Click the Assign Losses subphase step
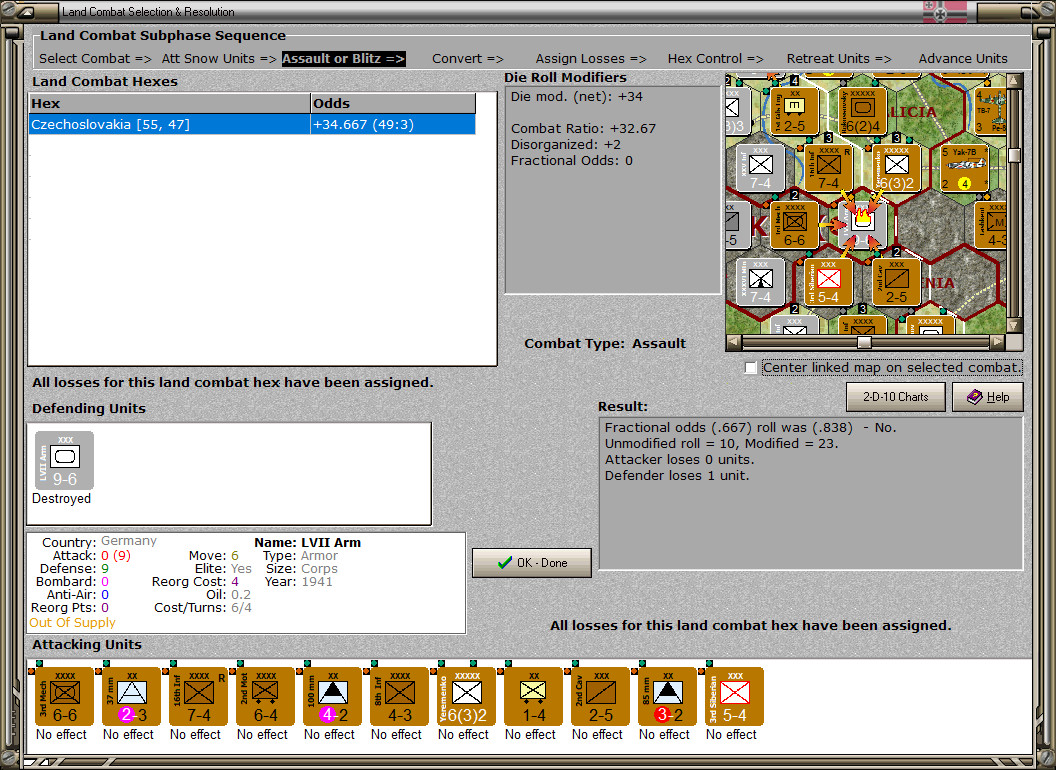1056x770 pixels. pos(591,59)
